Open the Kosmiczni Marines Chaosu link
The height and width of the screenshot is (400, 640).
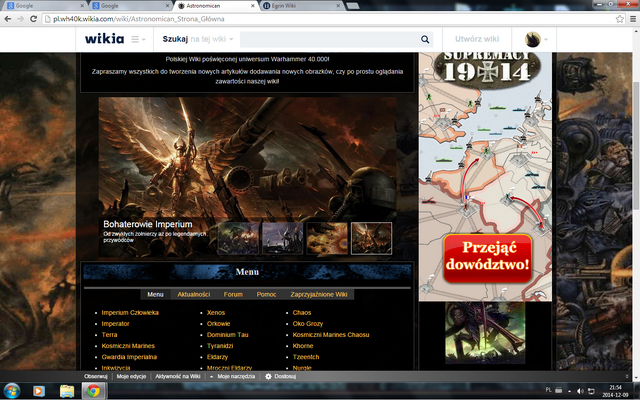pyautogui.click(x=331, y=335)
